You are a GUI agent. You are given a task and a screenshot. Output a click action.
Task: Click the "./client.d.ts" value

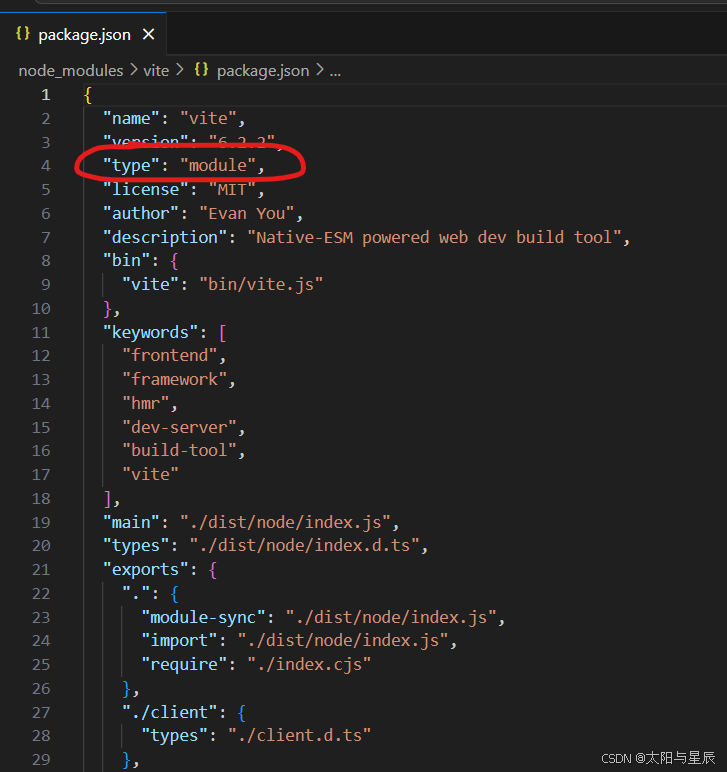point(300,736)
